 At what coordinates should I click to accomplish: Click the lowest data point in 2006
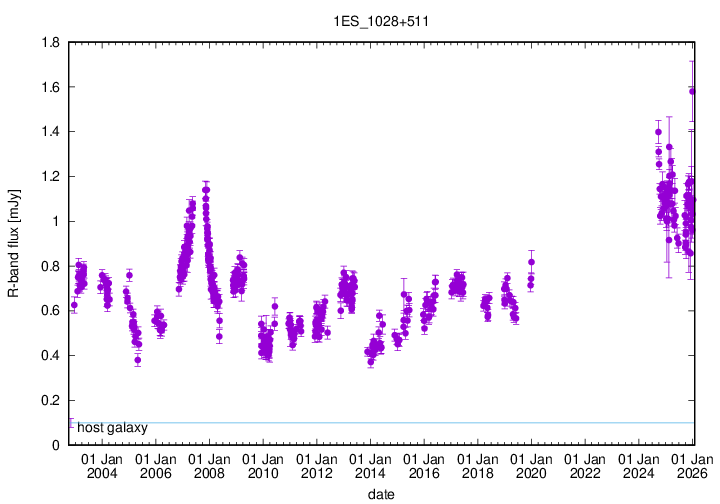click(138, 360)
